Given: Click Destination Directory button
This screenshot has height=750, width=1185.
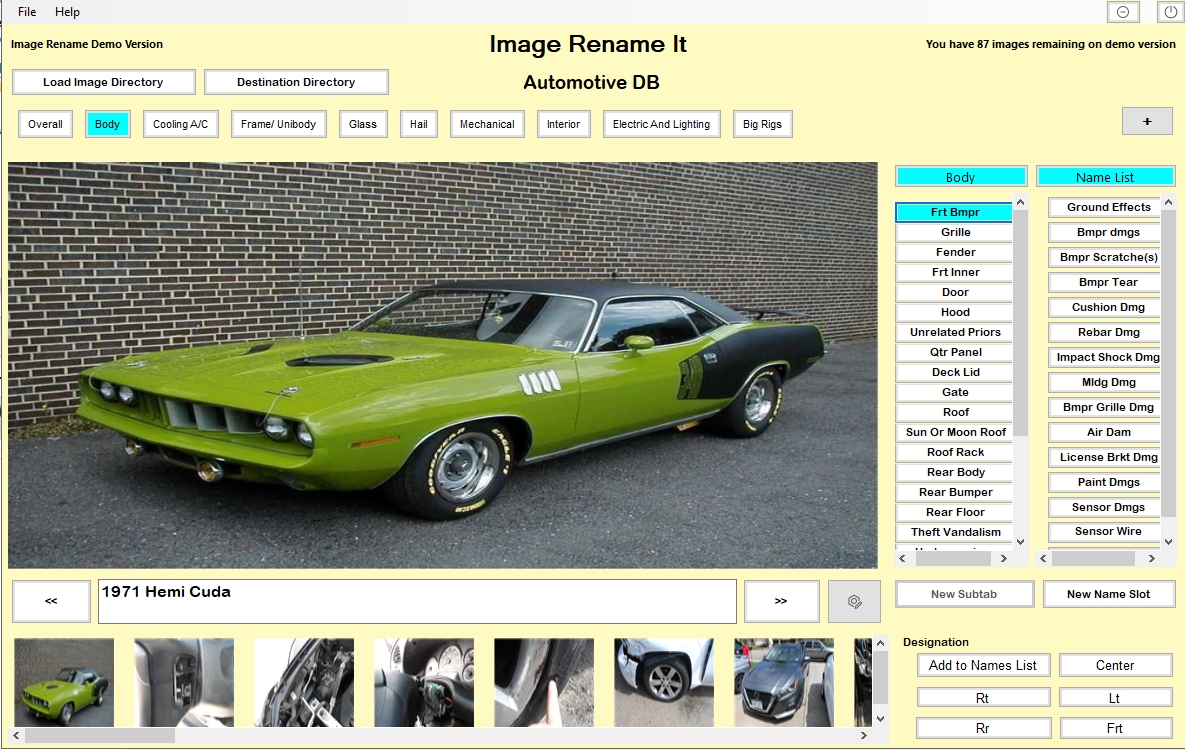Looking at the screenshot, I should 296,82.
